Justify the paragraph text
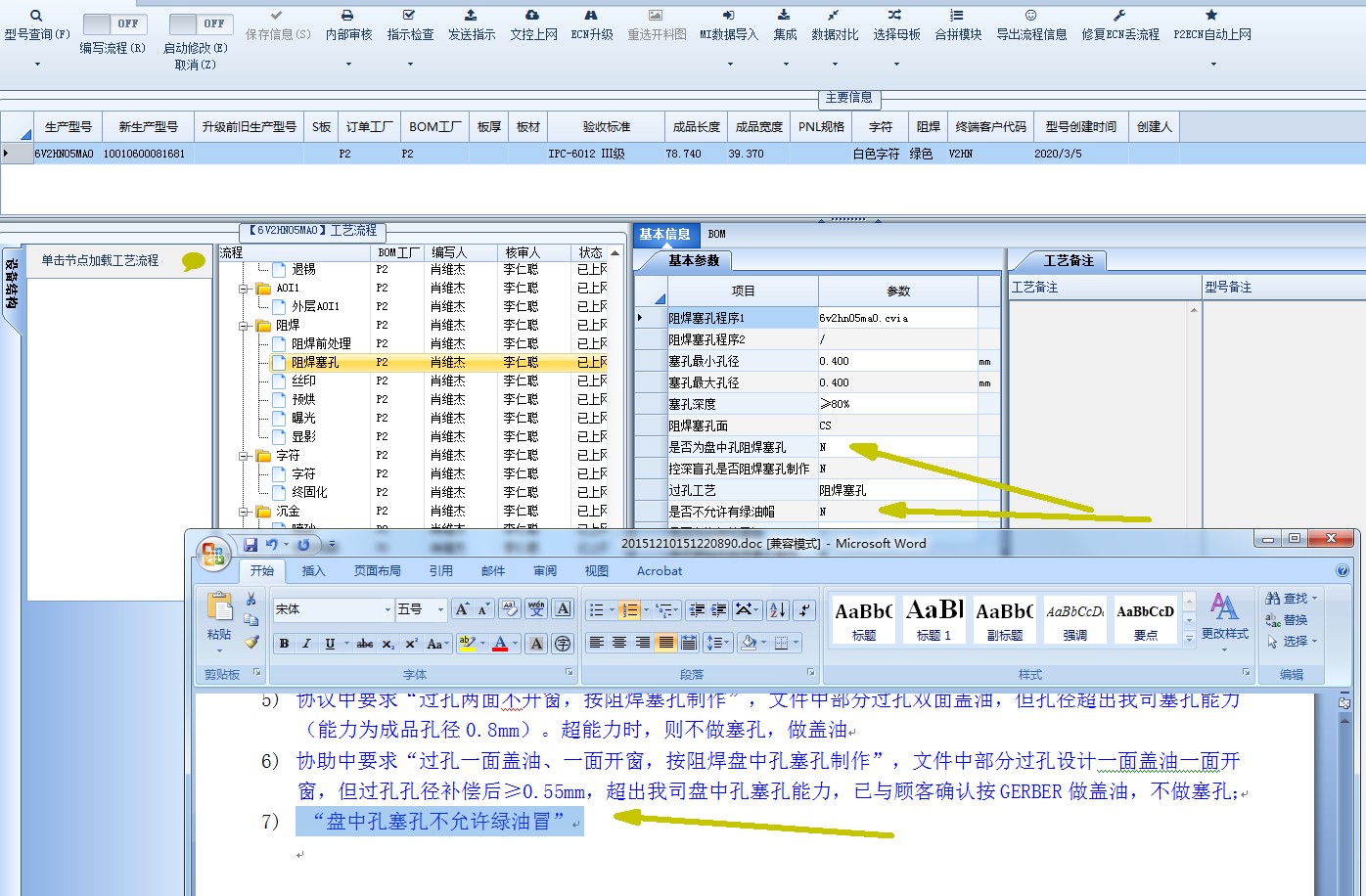1366x896 pixels. tap(665, 643)
